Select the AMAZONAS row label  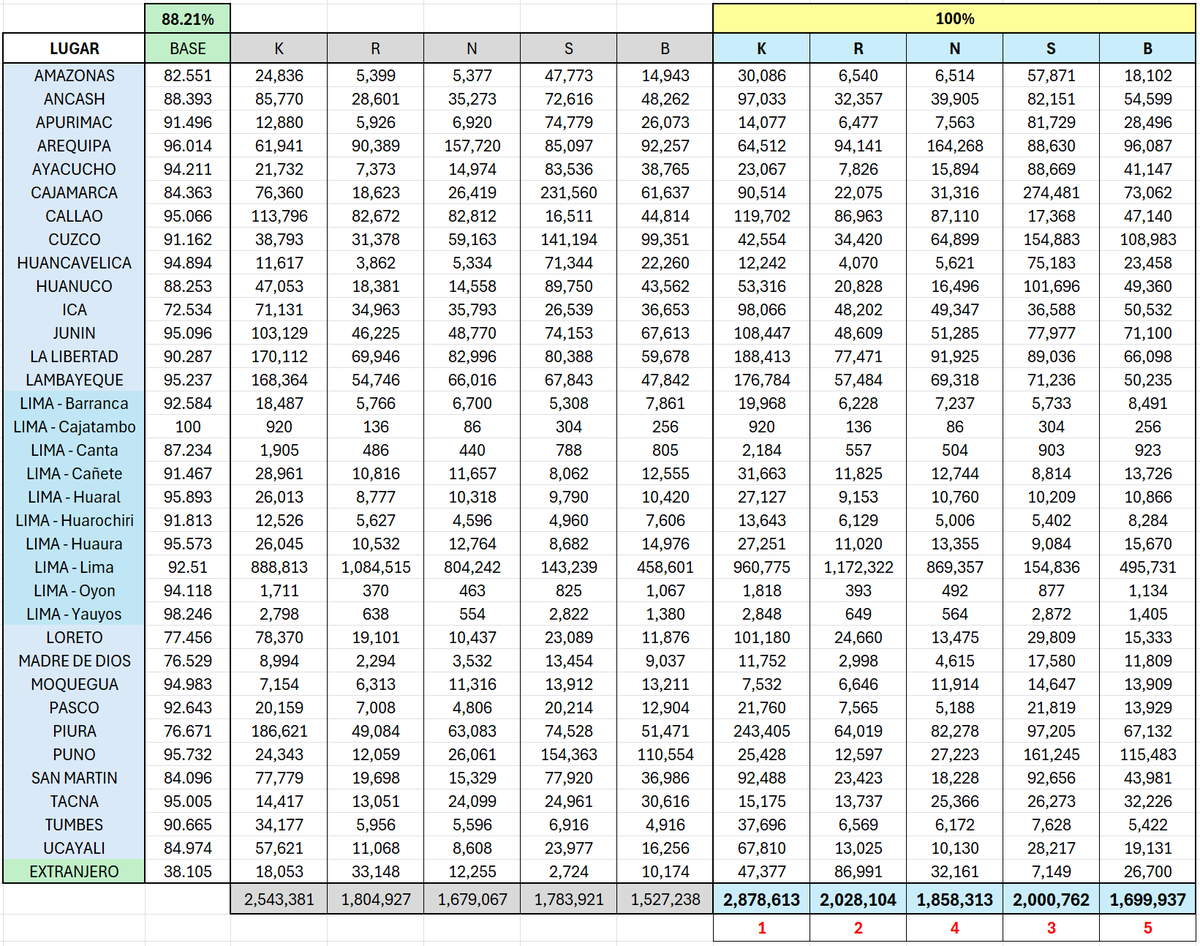point(74,75)
